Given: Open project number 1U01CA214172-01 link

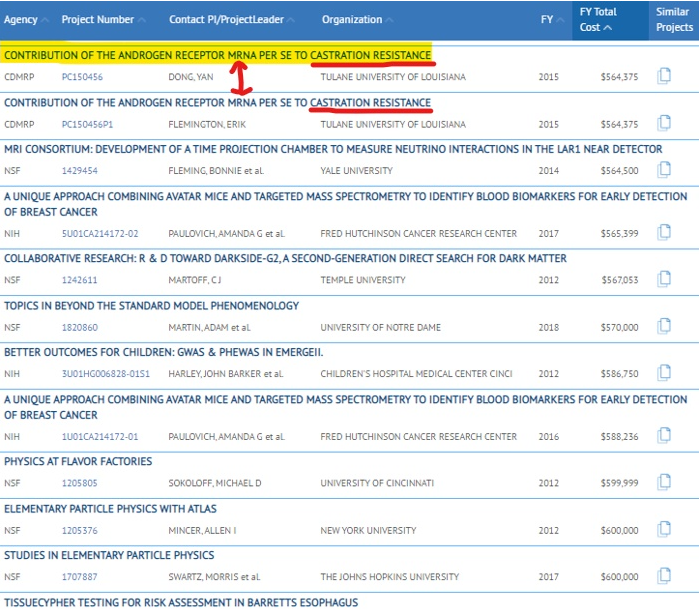Looking at the screenshot, I should 100,437.
